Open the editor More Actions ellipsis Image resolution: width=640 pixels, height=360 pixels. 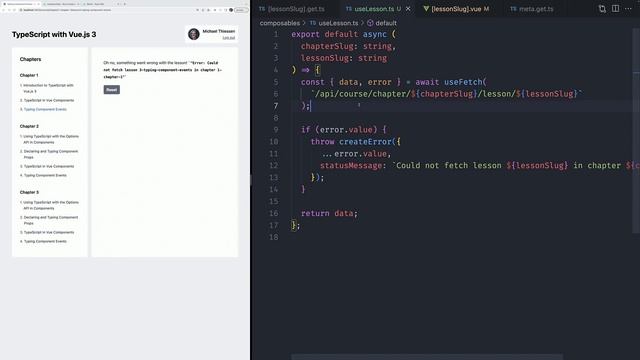click(628, 9)
